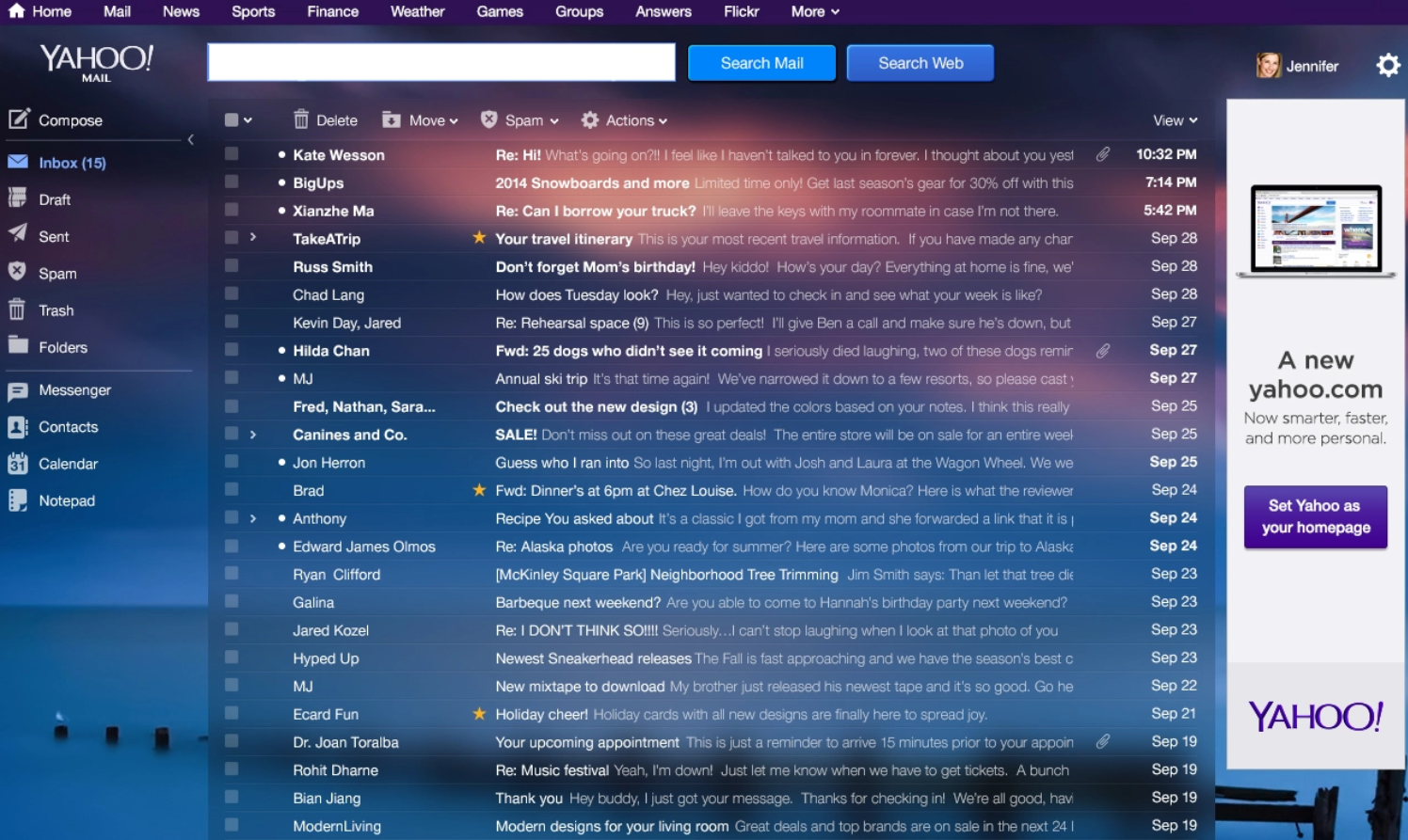Check the Chad Lang email checkbox
This screenshot has height=840, width=1408.
[x=232, y=293]
